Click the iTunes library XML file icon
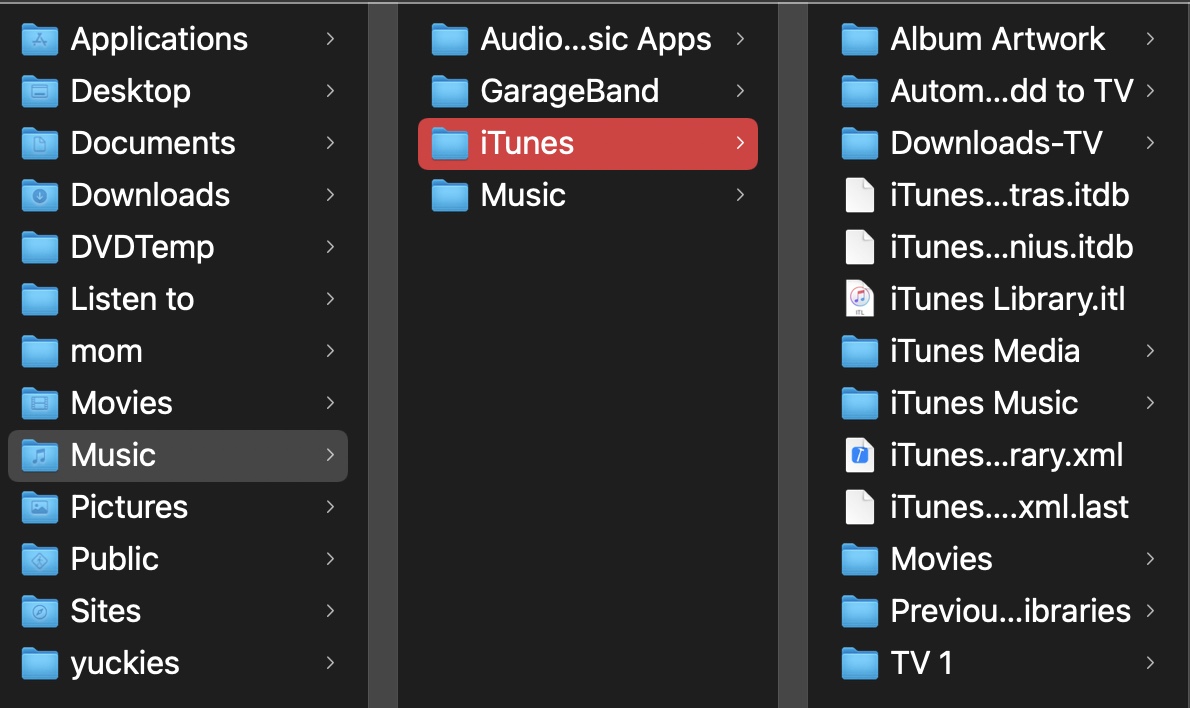1190x708 pixels. click(x=860, y=455)
